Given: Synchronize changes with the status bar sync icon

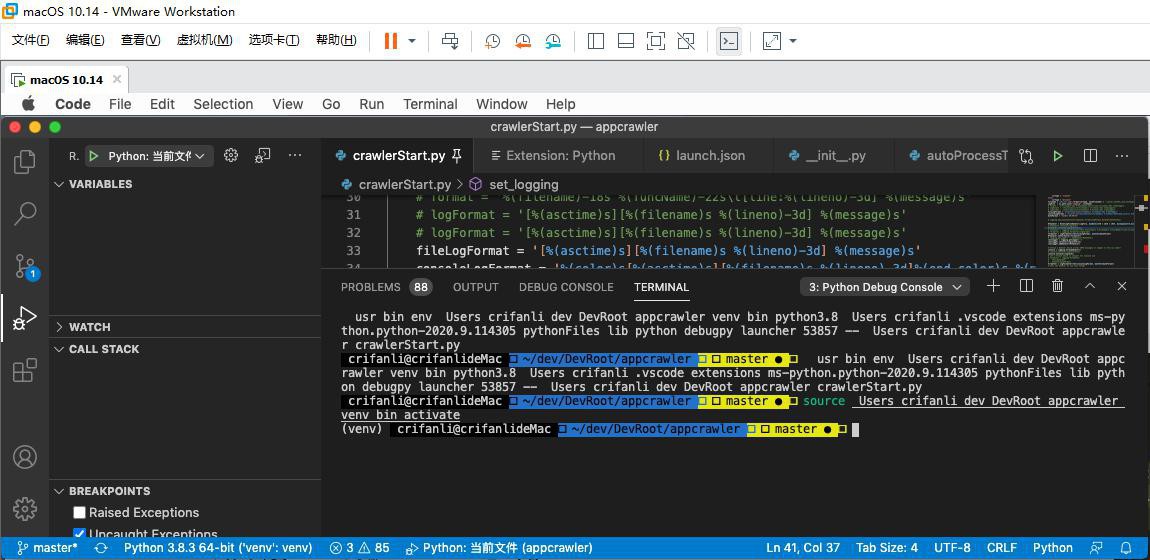Looking at the screenshot, I should 101,548.
